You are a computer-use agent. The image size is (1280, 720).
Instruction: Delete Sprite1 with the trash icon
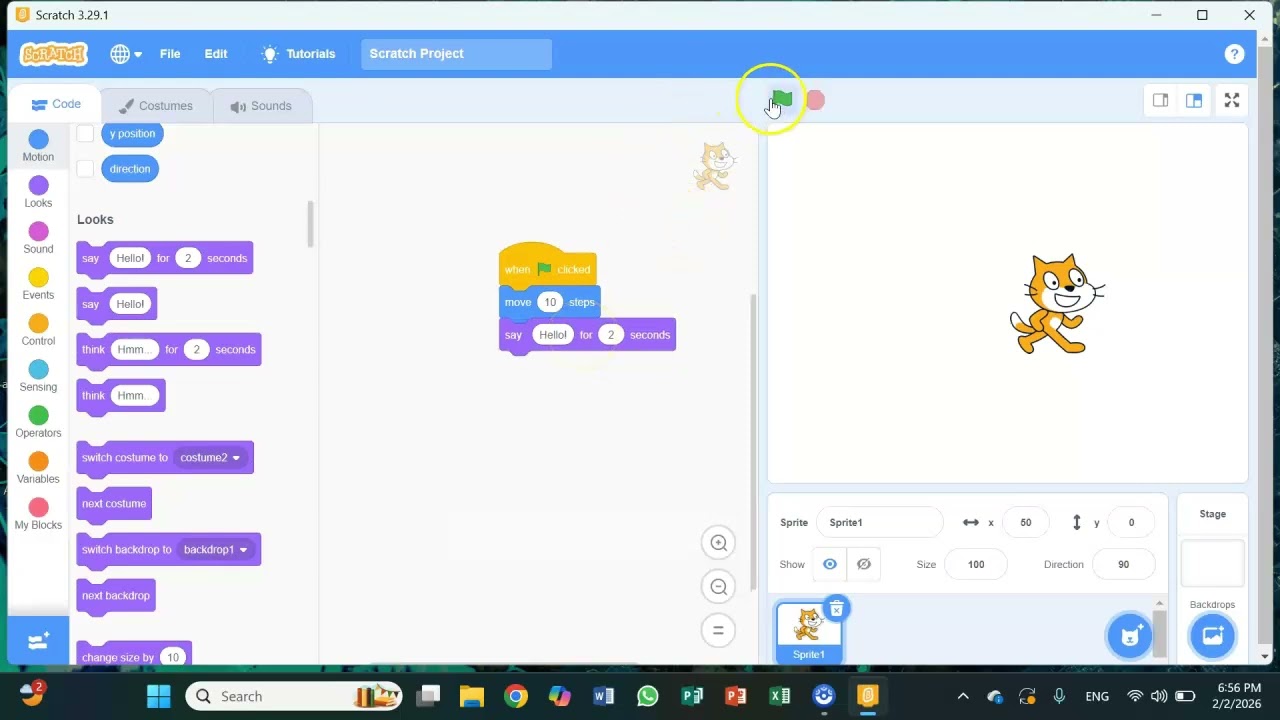click(x=836, y=609)
